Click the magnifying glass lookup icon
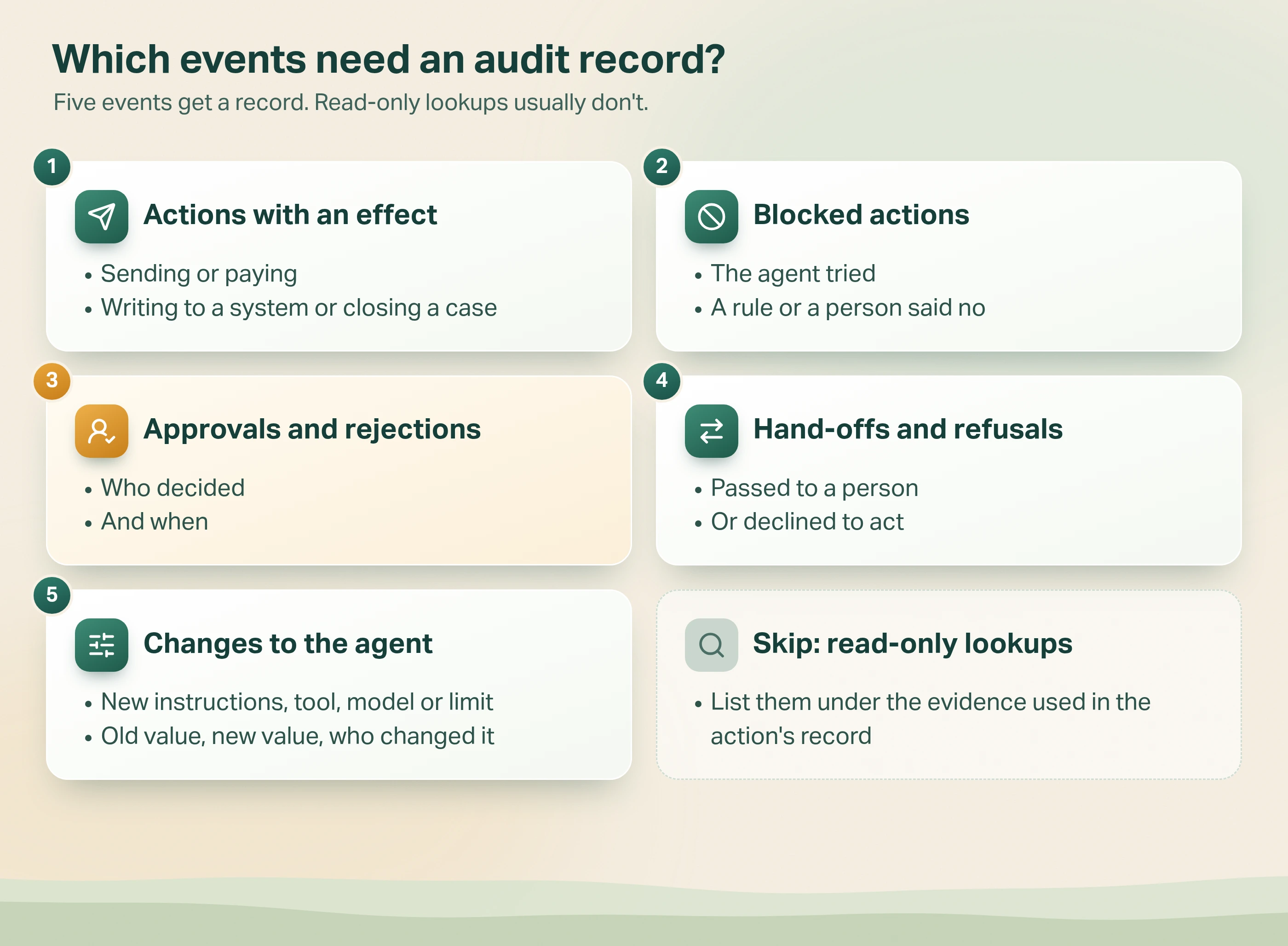Screen dimensions: 1288x946 711,645
